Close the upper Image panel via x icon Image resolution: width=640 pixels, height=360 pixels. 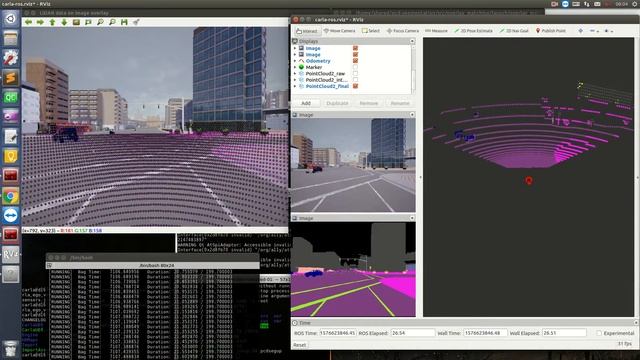(x=412, y=115)
